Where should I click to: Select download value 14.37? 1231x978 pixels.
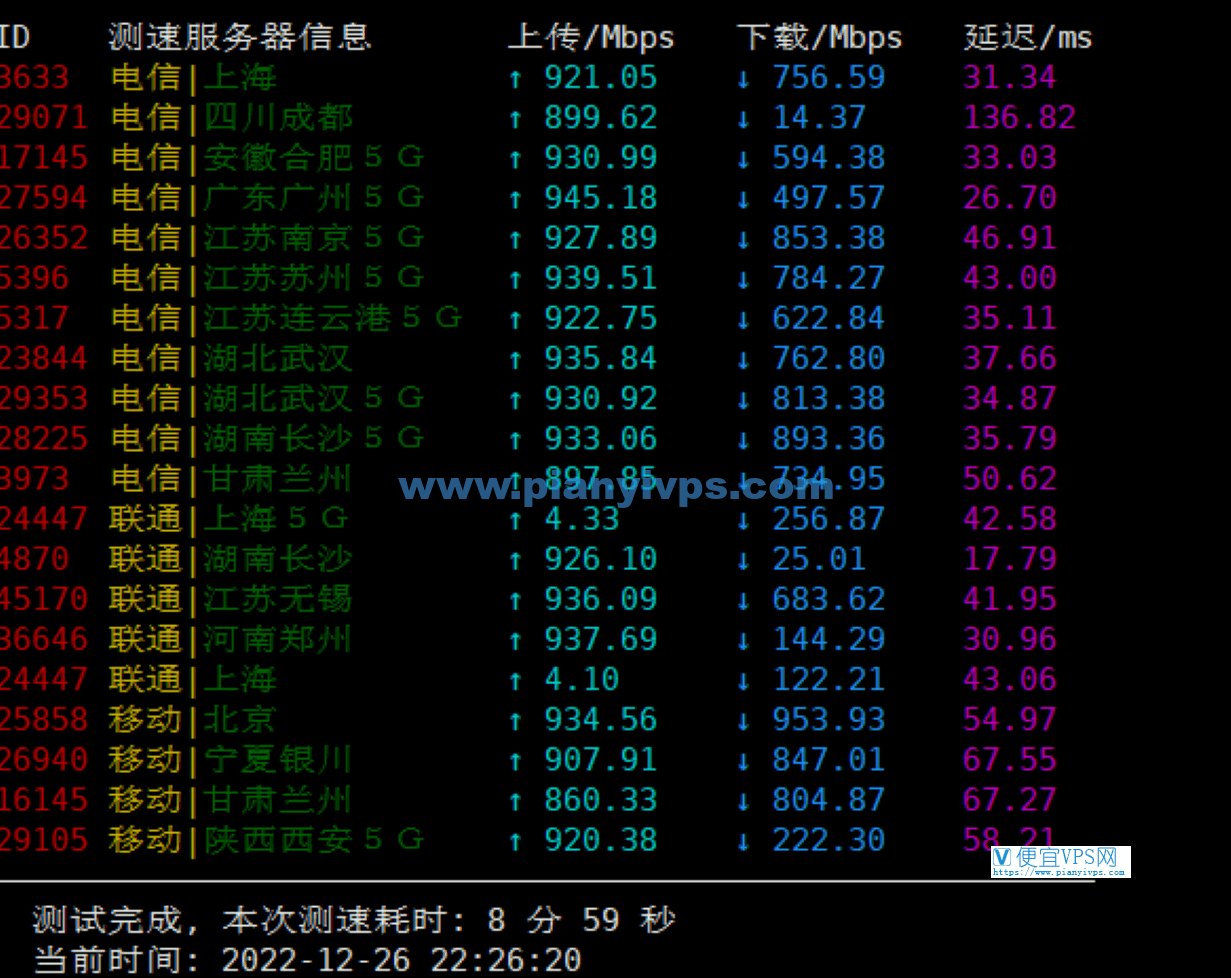(x=819, y=117)
